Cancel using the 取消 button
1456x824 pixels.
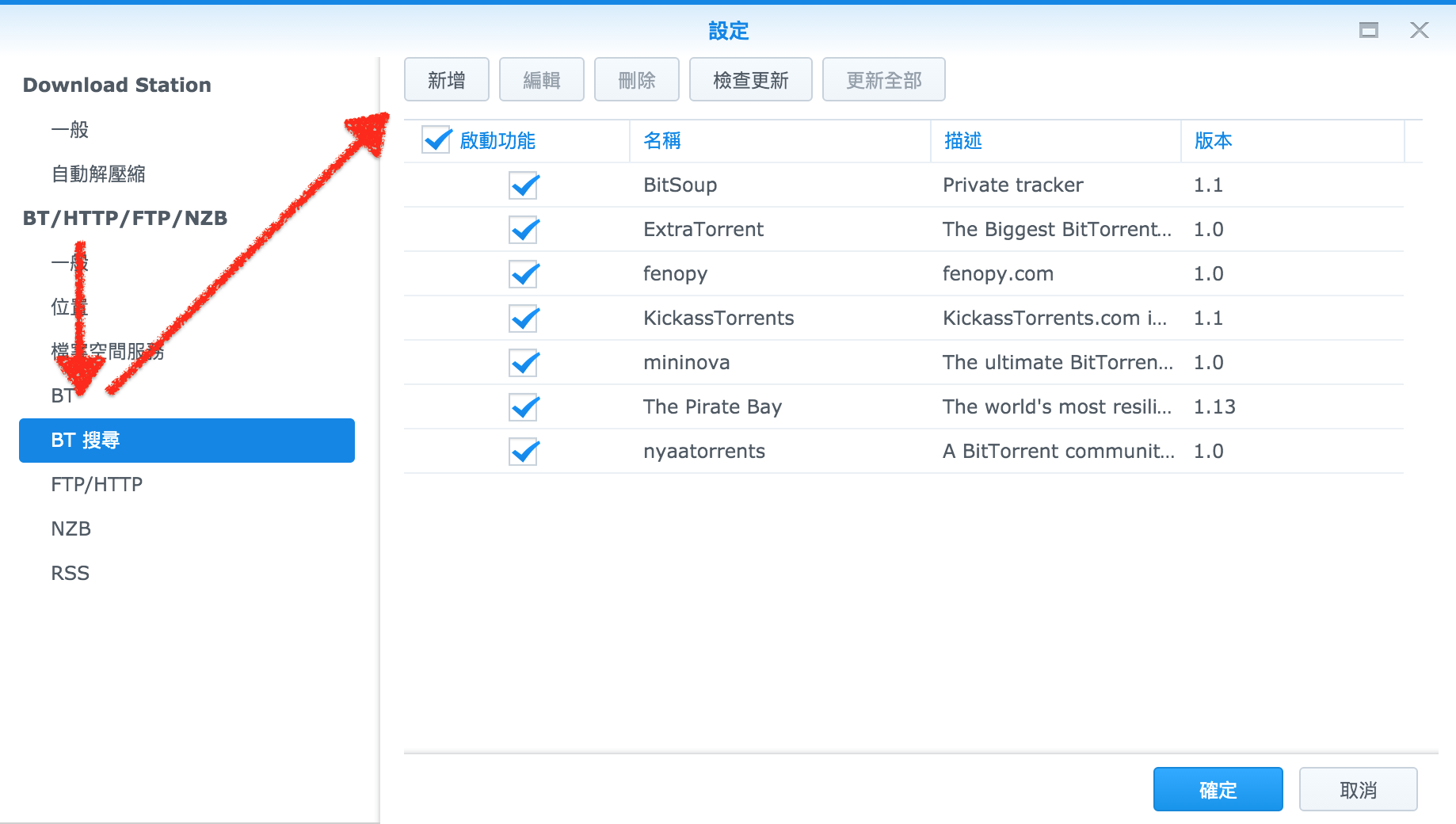click(1358, 789)
